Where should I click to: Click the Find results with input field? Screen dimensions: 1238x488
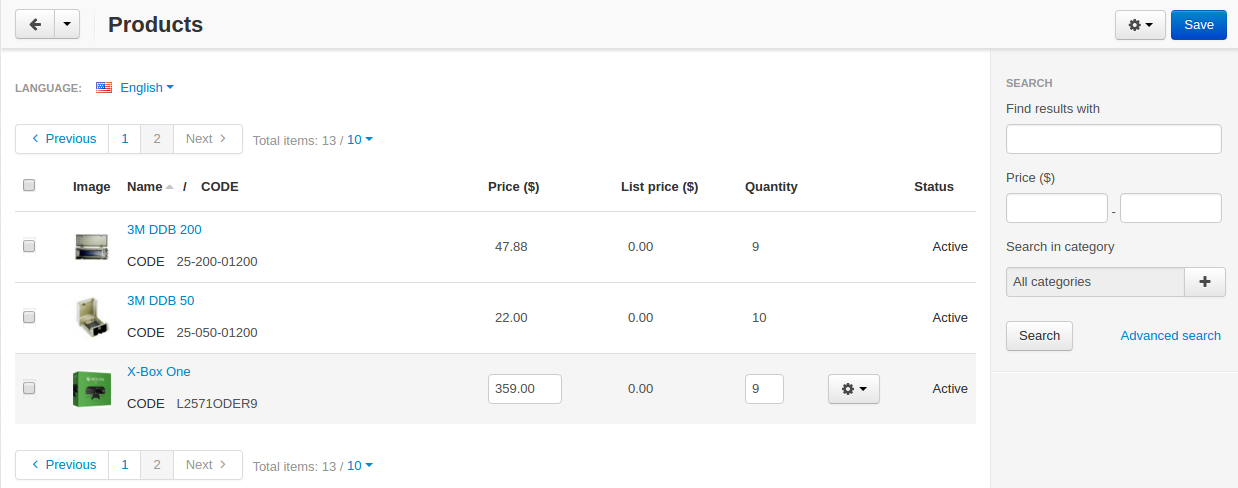(x=1114, y=139)
